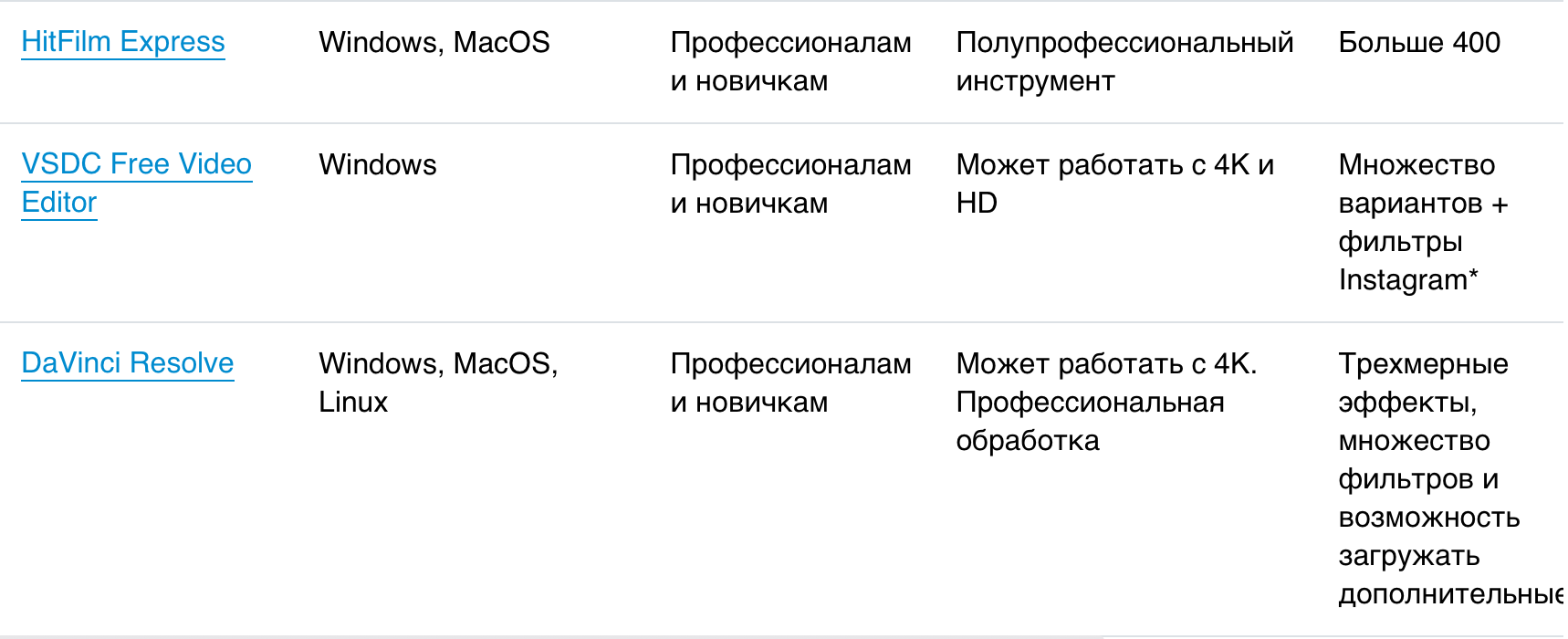Click the 'Трехмерные эффекты' text
Image resolution: width=1568 pixels, height=639 pixels.
(x=1423, y=382)
